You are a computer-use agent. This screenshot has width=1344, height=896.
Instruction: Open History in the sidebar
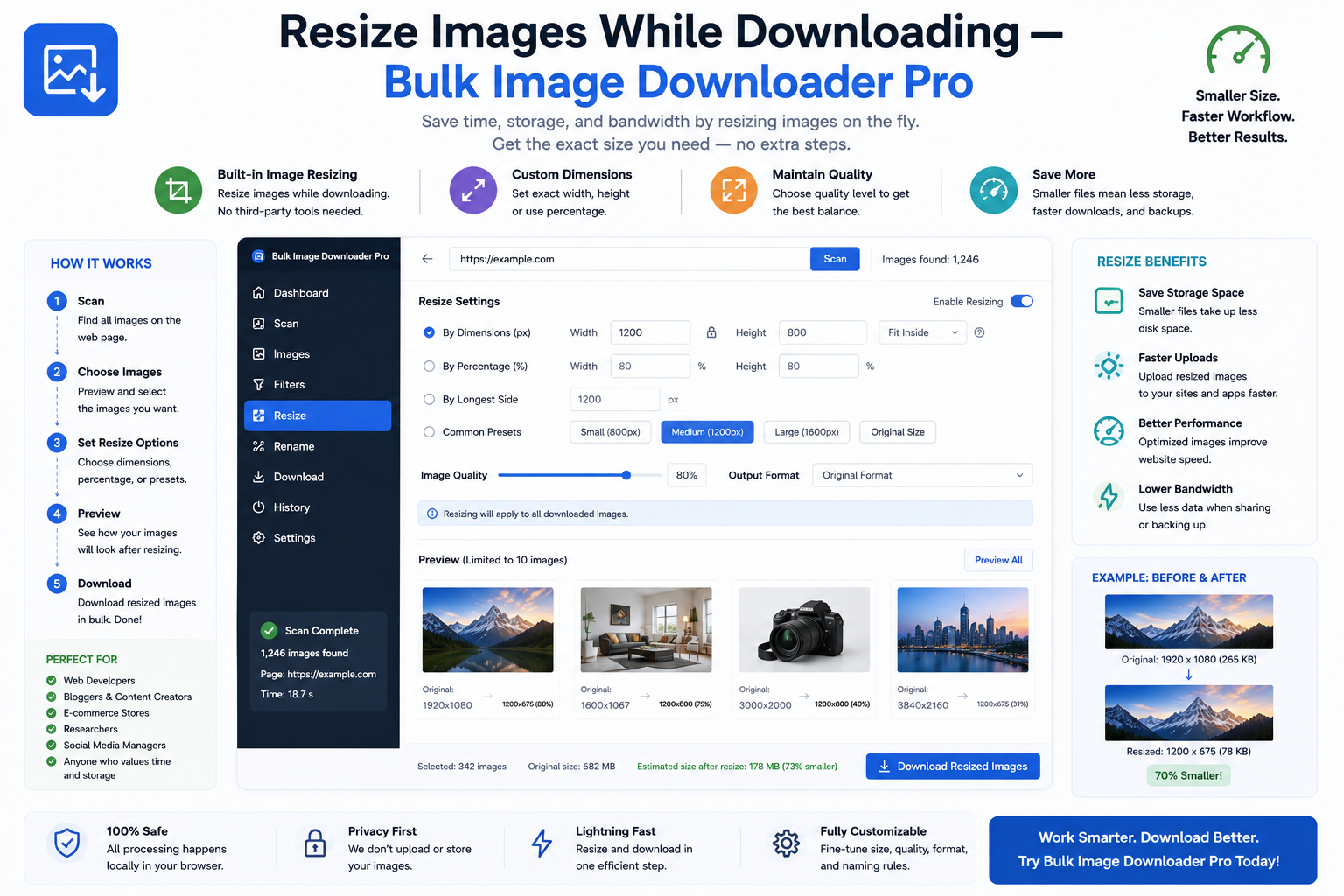coord(317,507)
